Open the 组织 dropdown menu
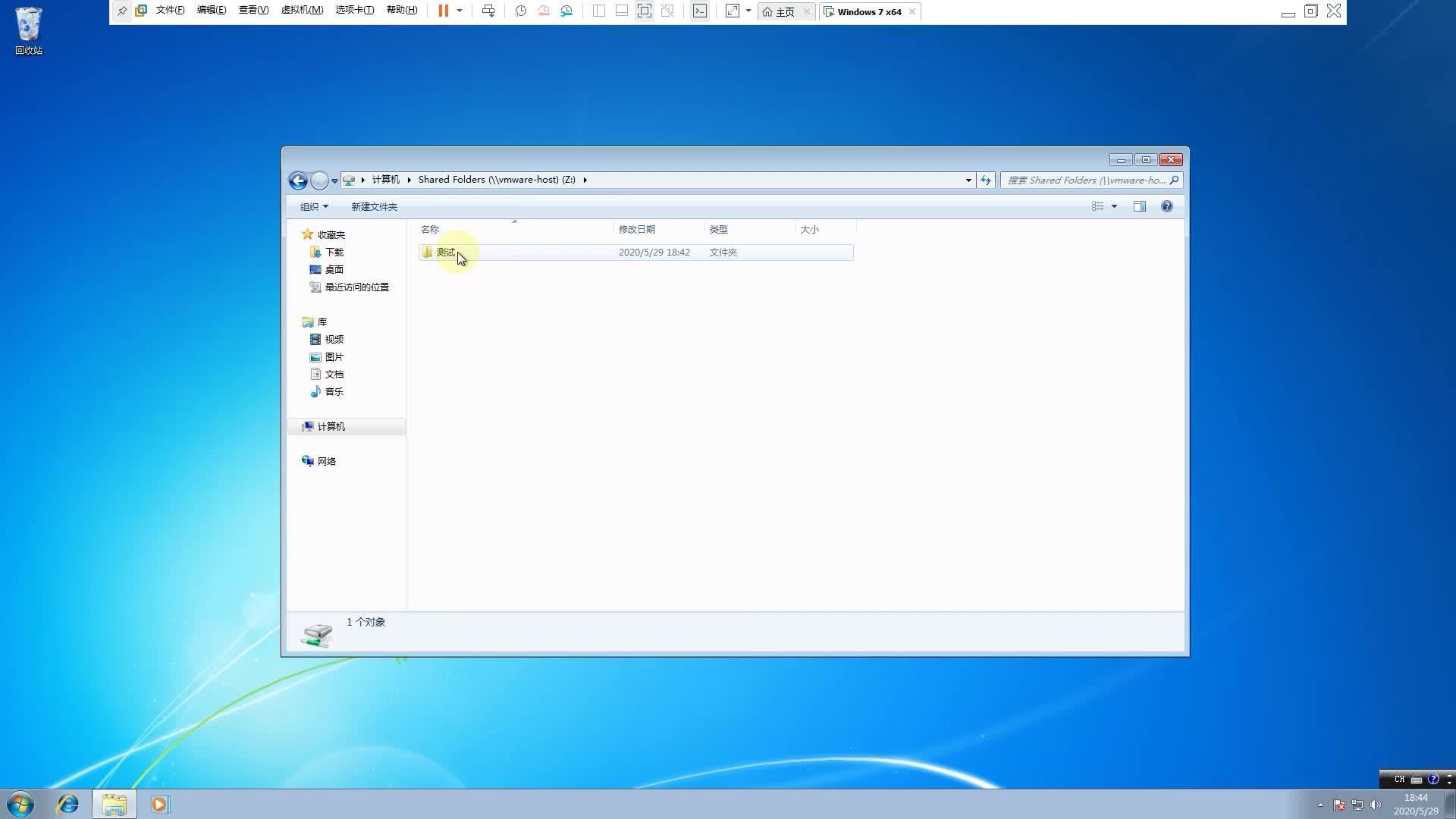1456x819 pixels. pyautogui.click(x=314, y=206)
